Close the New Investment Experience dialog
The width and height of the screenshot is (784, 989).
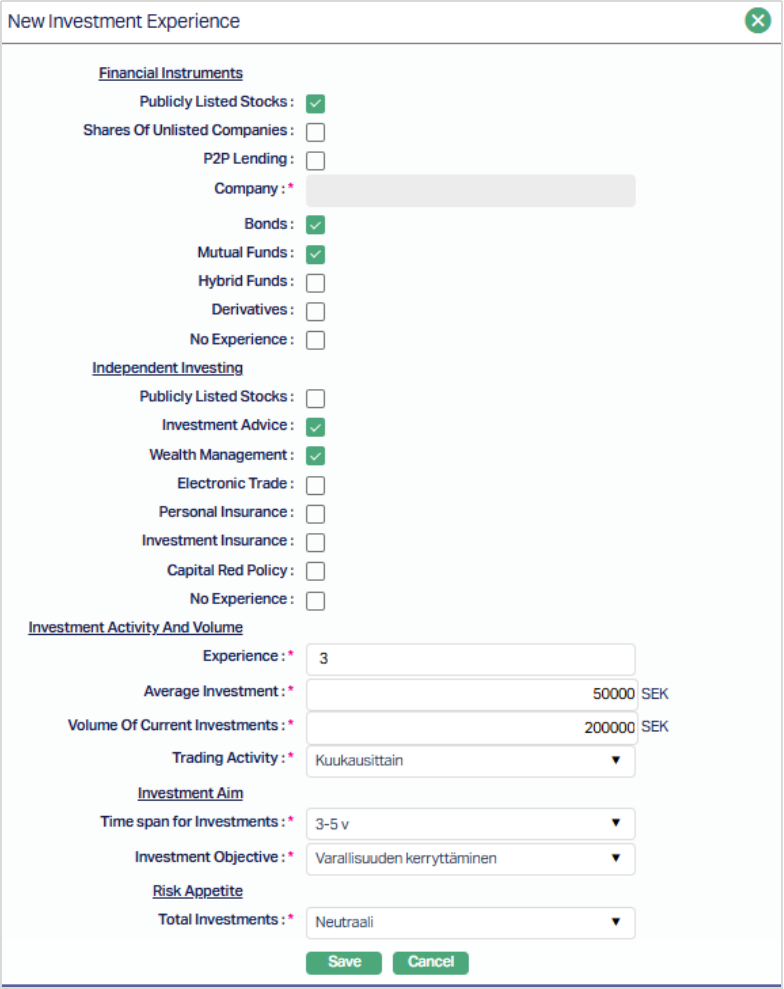[x=758, y=21]
